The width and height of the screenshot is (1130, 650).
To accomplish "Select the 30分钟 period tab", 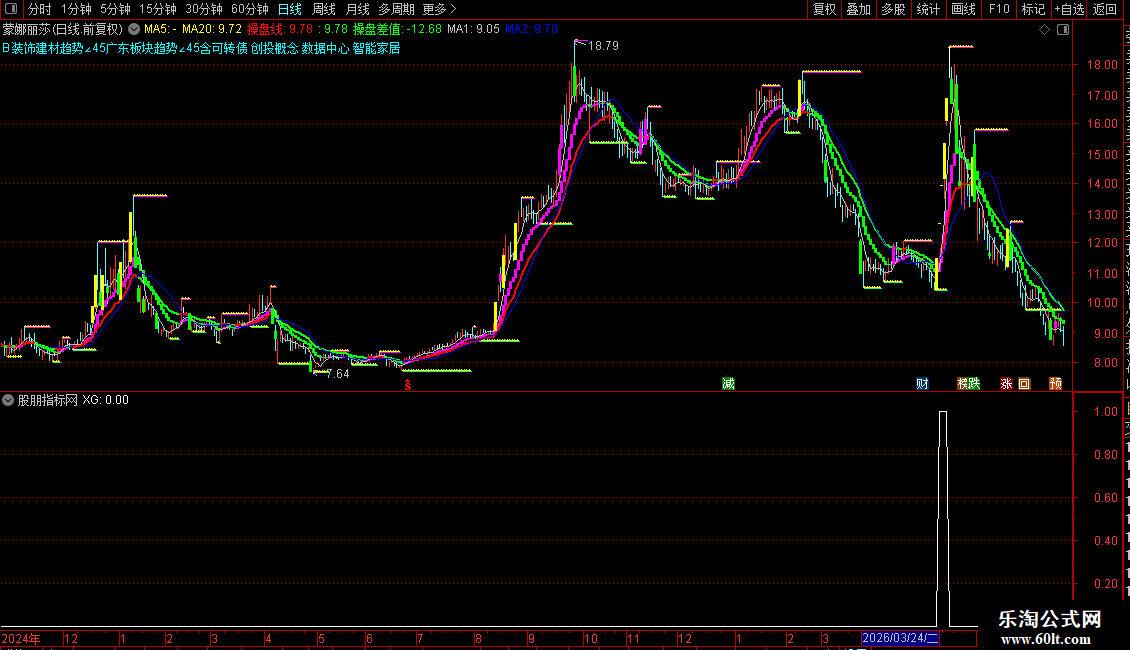I will (204, 9).
